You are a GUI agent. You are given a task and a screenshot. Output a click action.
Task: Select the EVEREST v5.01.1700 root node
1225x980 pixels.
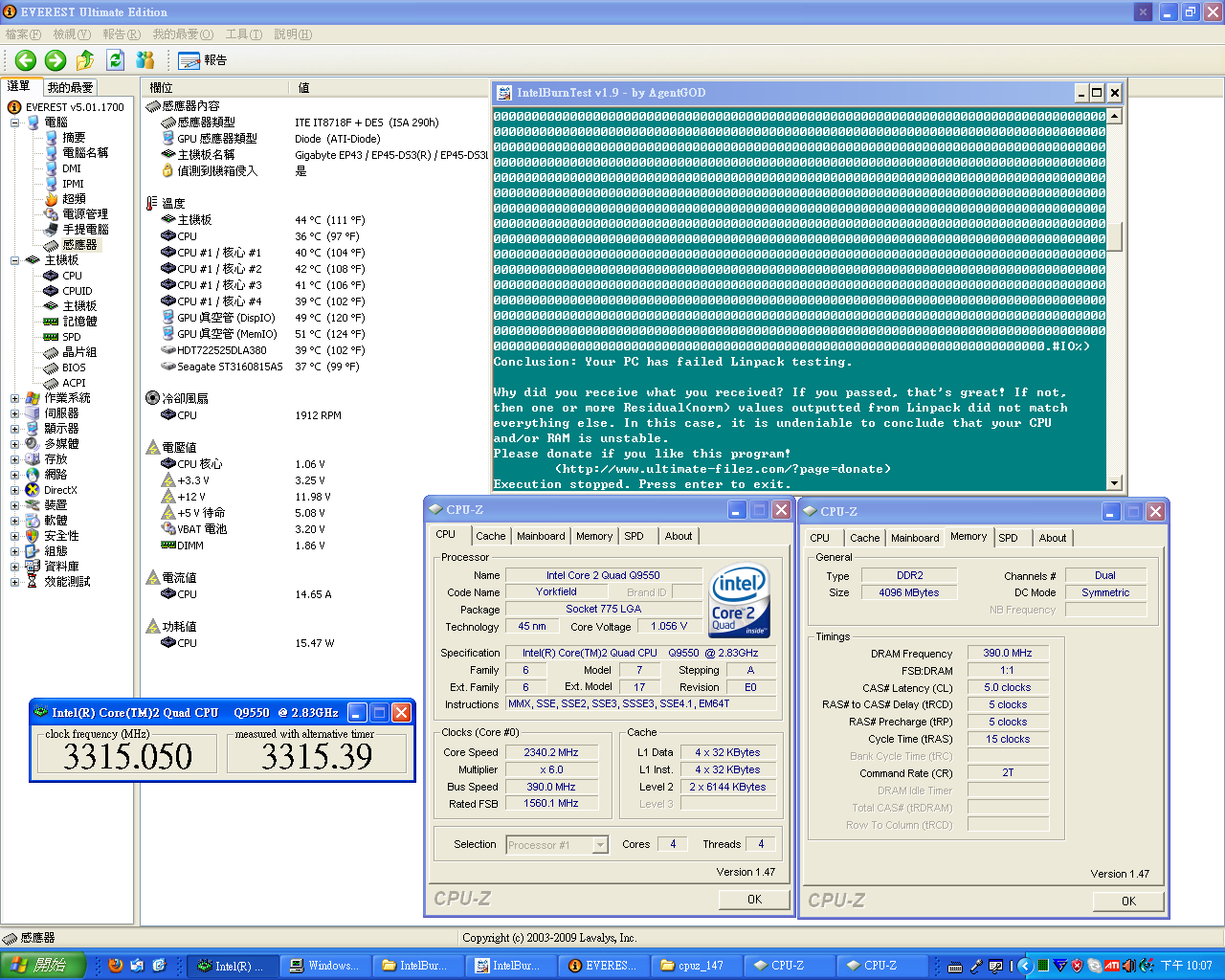75,107
